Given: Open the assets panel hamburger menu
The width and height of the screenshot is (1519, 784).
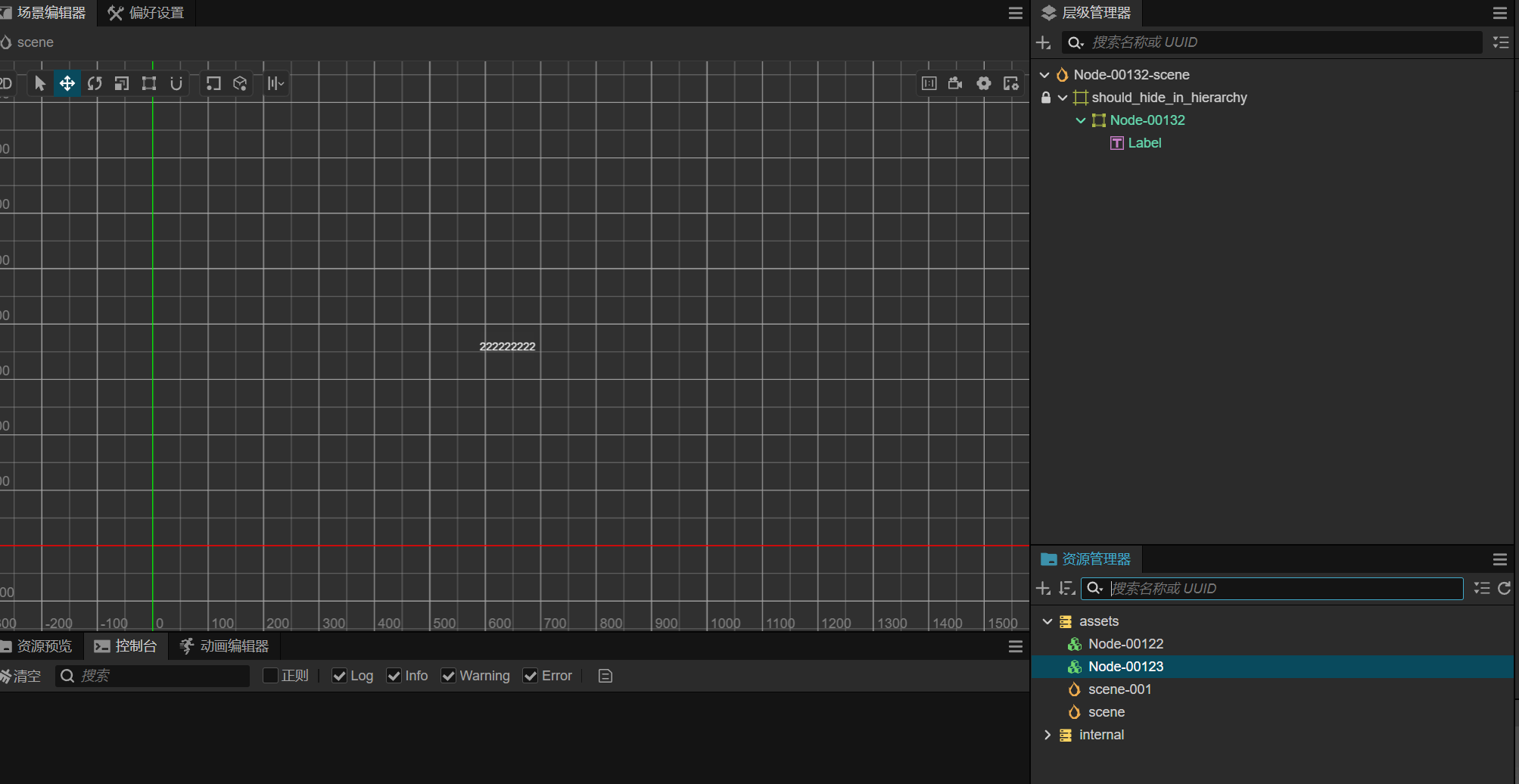Looking at the screenshot, I should 1500,559.
